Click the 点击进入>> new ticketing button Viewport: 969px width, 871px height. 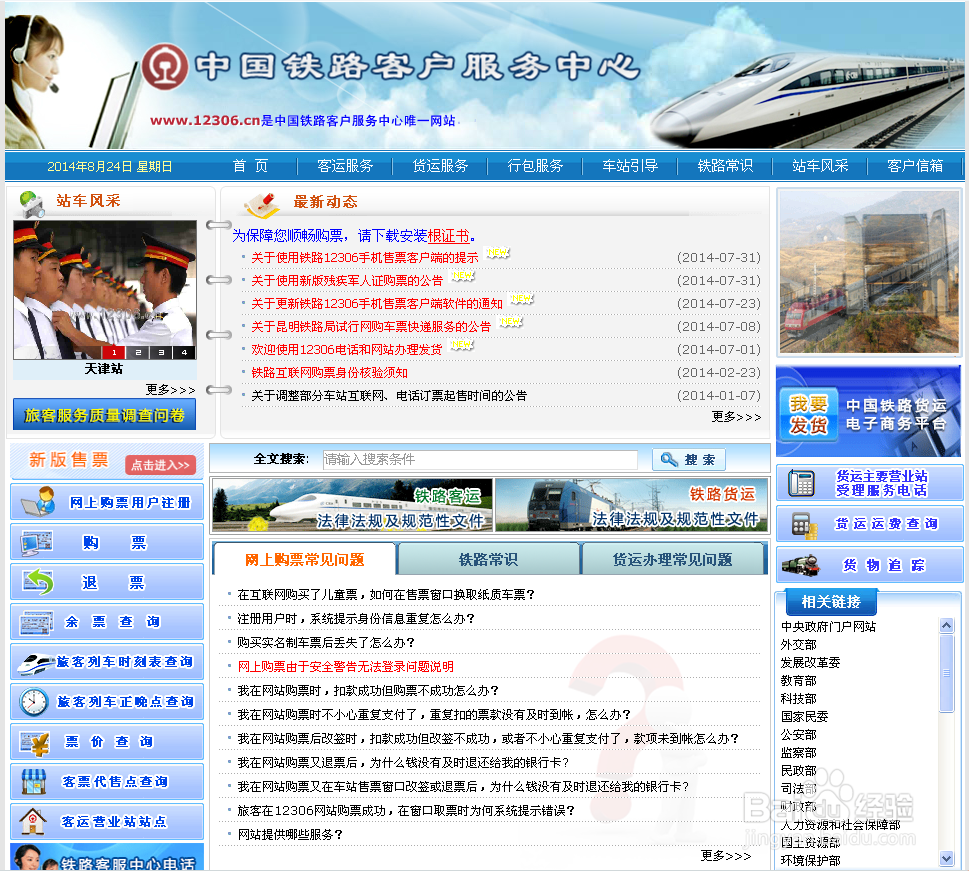pyautogui.click(x=161, y=465)
